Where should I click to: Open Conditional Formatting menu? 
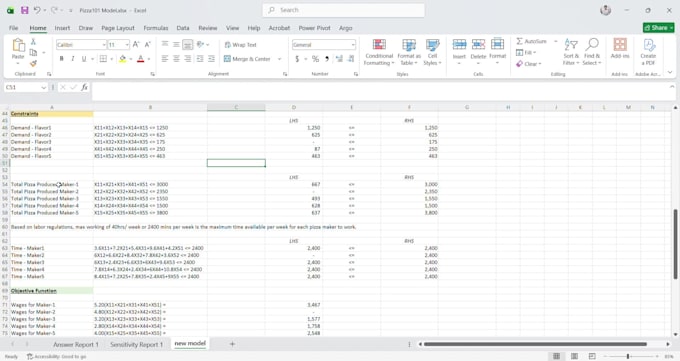coord(379,52)
